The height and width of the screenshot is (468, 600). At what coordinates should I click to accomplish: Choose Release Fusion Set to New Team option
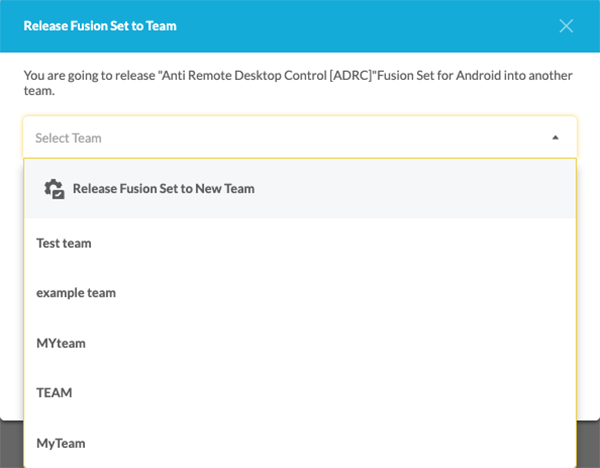(163, 189)
